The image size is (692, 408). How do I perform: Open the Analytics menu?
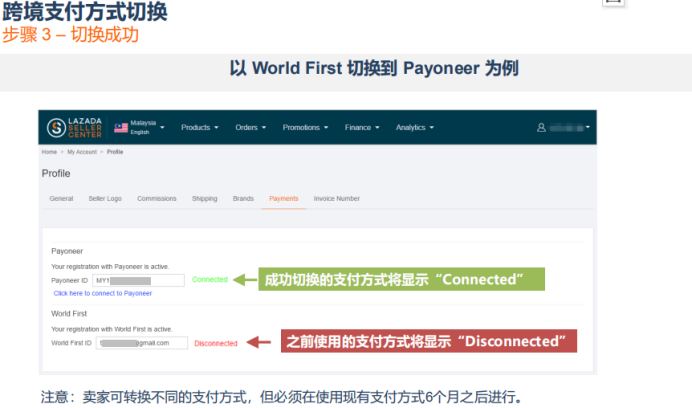414,128
